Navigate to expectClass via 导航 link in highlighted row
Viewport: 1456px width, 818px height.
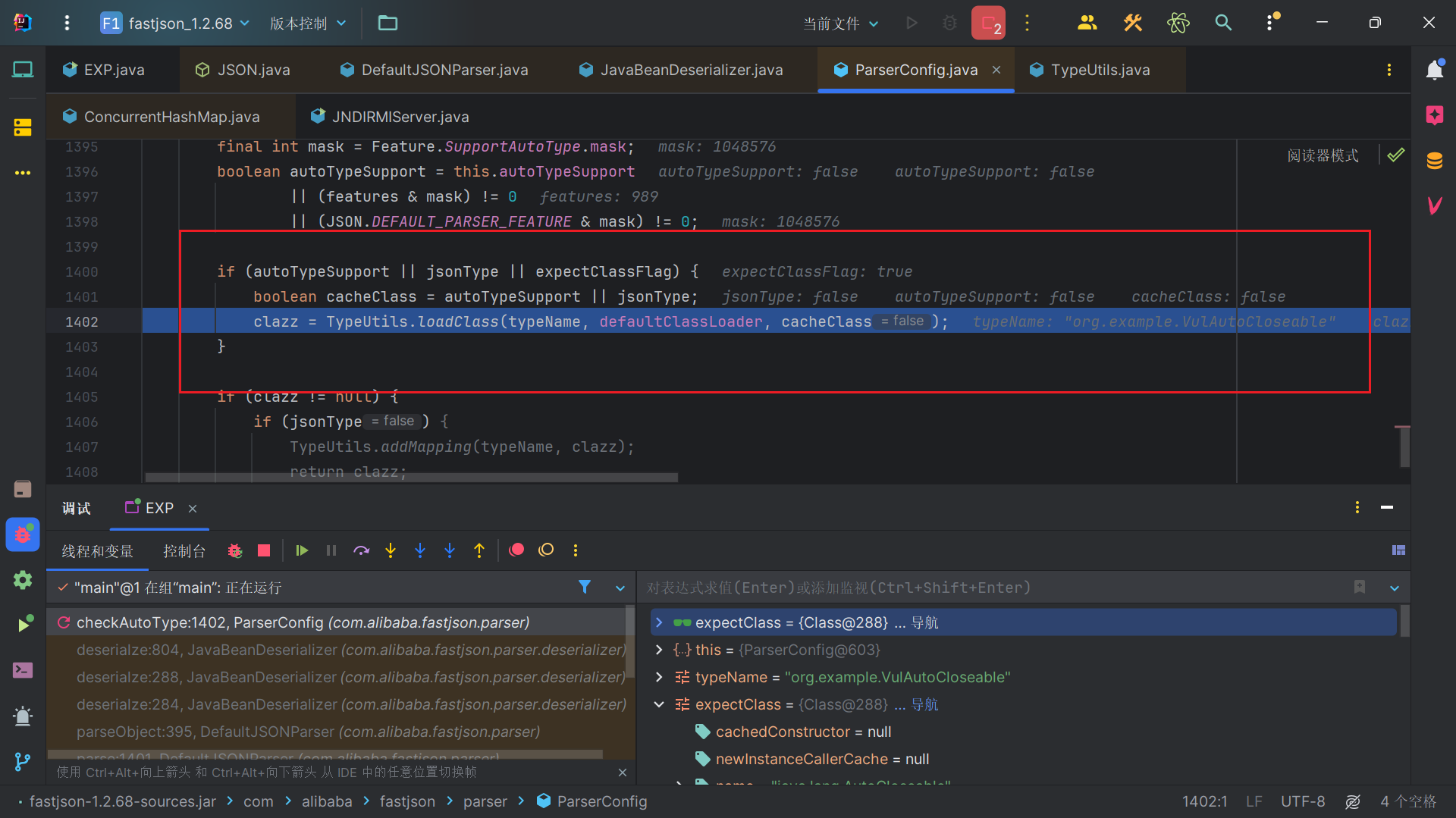point(924,622)
